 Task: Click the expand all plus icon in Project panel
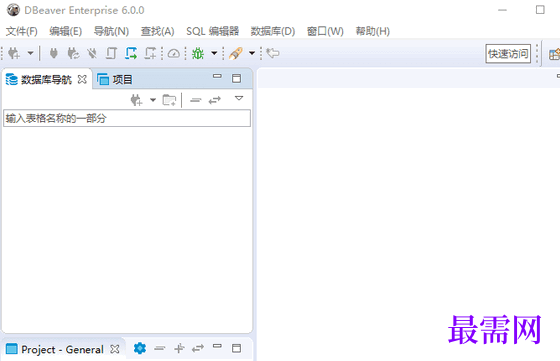coord(179,348)
